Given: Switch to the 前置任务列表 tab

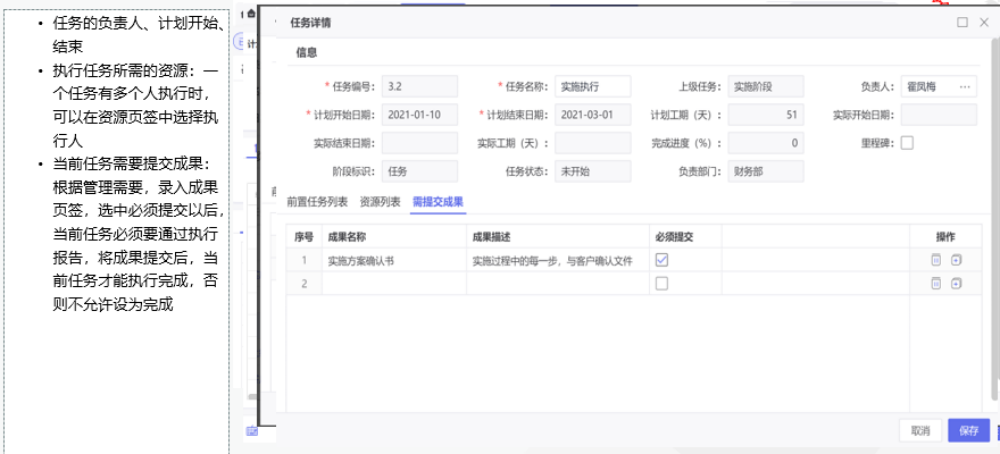Looking at the screenshot, I should click(318, 201).
